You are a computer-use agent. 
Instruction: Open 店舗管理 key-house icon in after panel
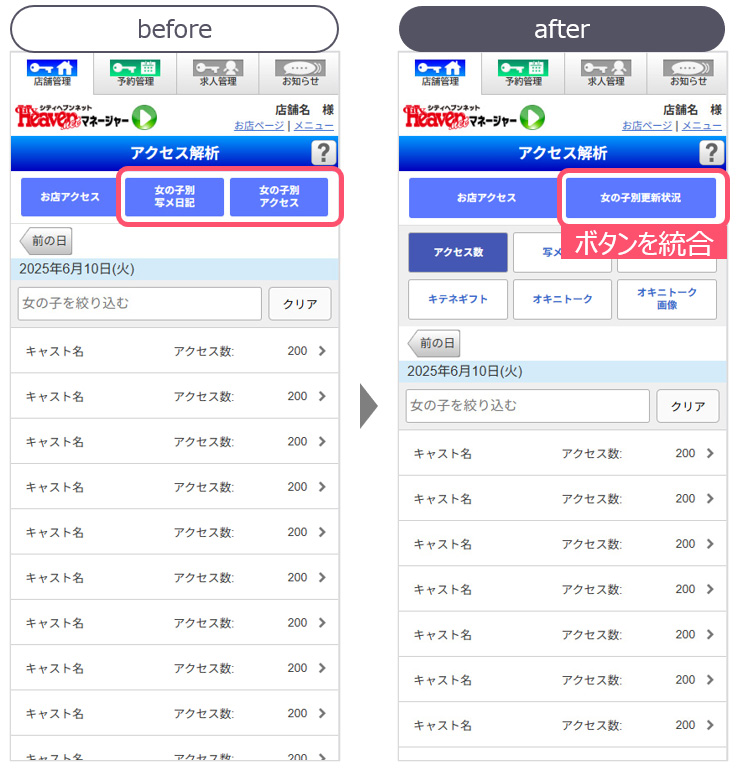[440, 73]
